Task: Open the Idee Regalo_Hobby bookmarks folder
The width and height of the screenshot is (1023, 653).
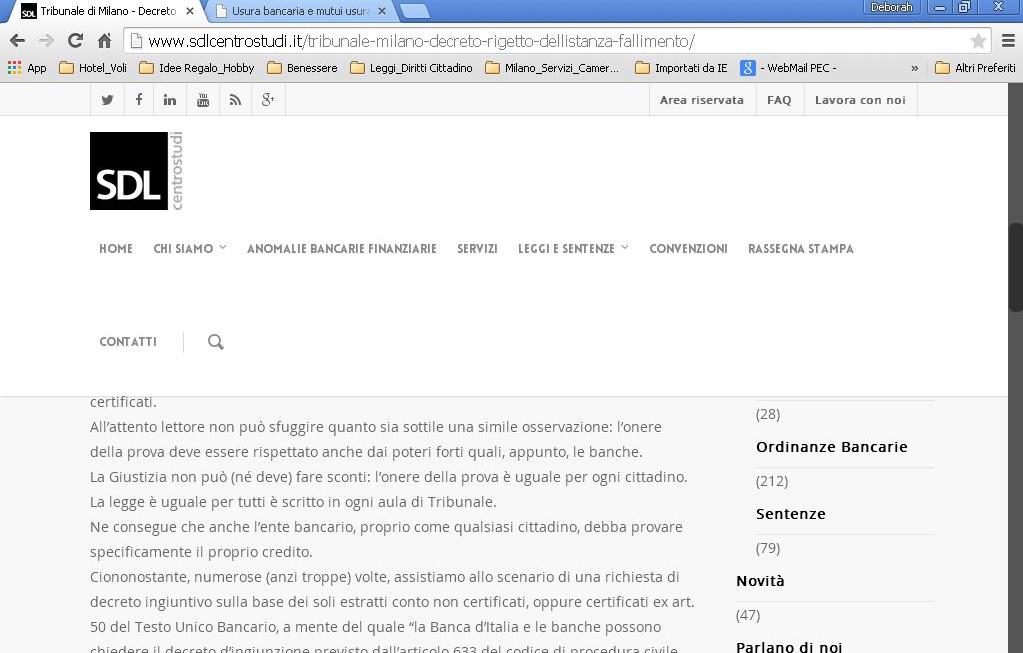Action: click(196, 68)
